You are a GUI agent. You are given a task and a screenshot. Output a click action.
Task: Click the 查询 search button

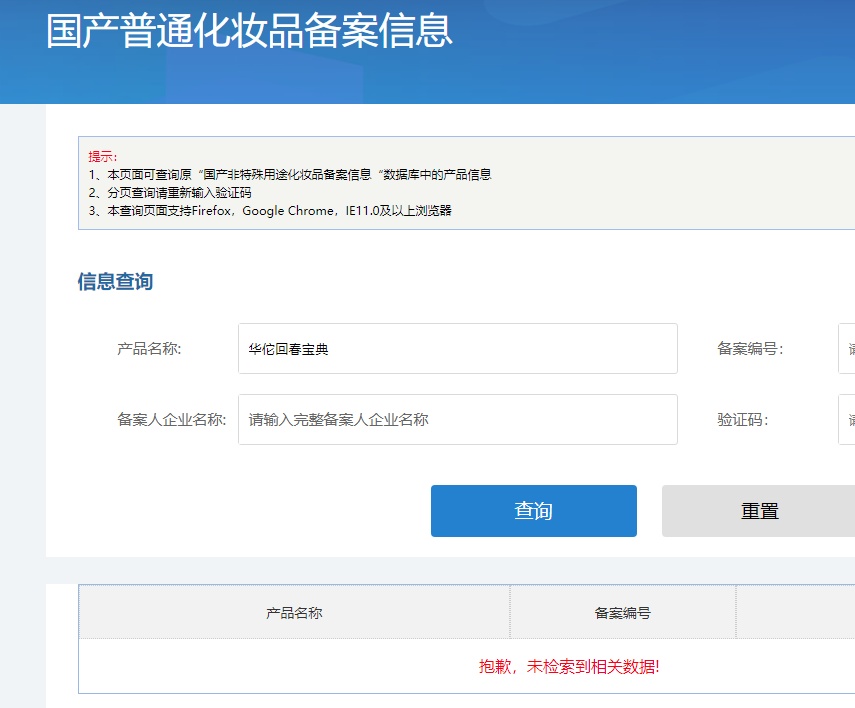point(533,510)
